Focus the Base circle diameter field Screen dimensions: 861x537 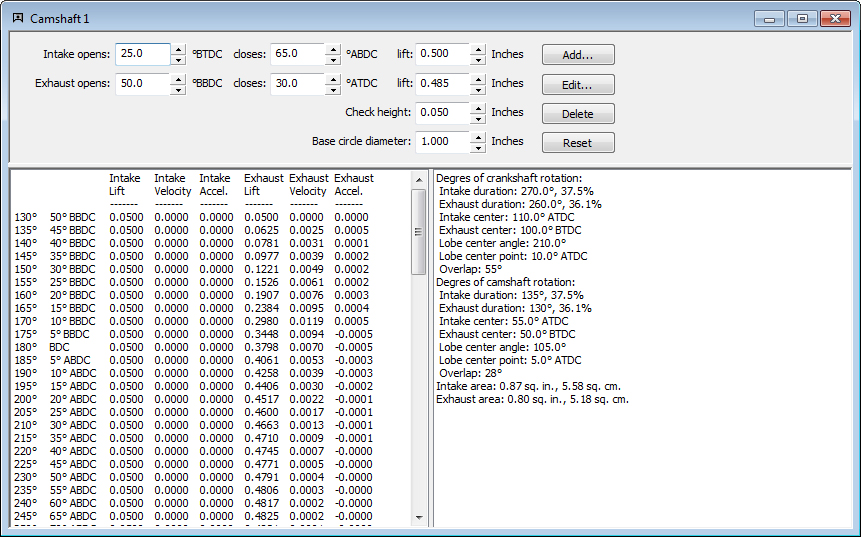point(443,142)
